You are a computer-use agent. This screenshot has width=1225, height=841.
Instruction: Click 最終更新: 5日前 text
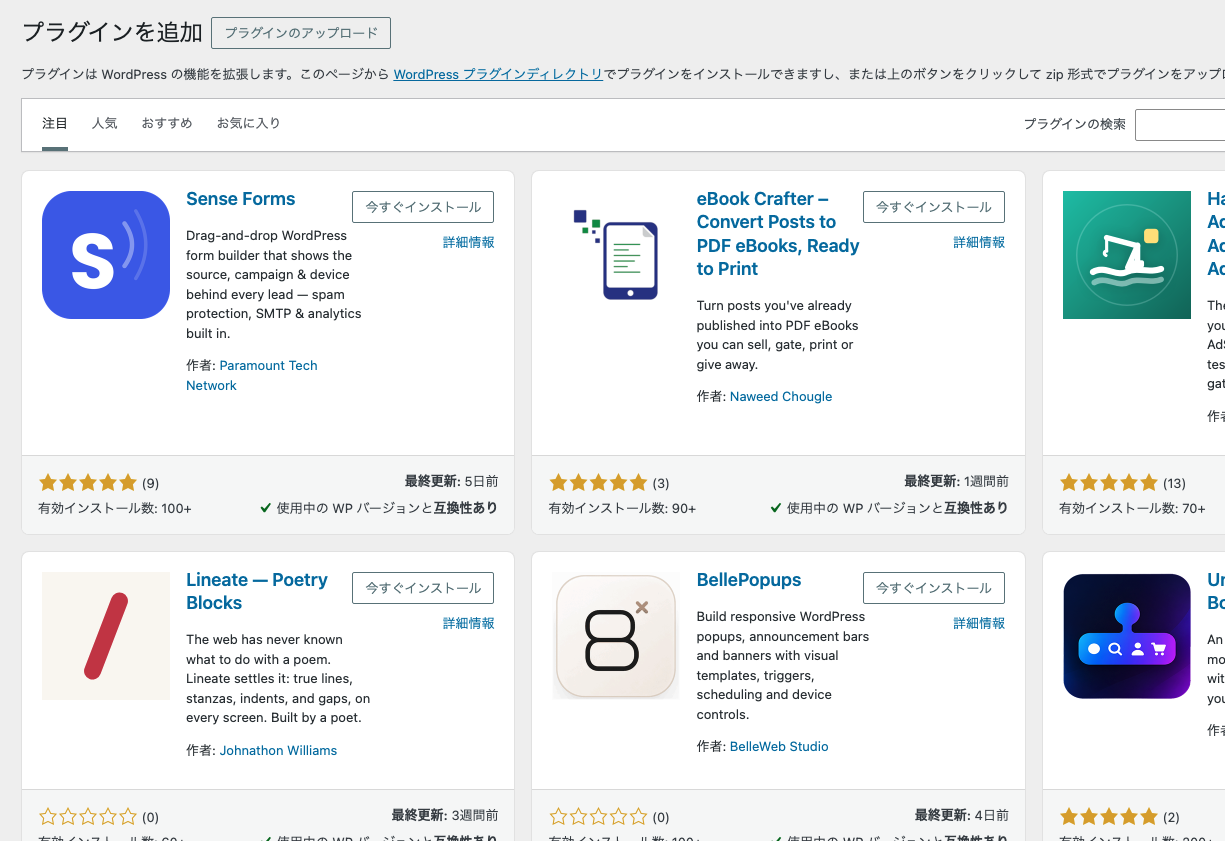[x=451, y=481]
